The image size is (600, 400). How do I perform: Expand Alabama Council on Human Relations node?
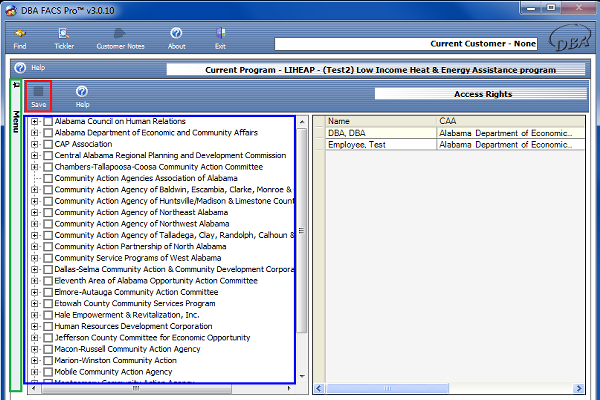[35, 121]
